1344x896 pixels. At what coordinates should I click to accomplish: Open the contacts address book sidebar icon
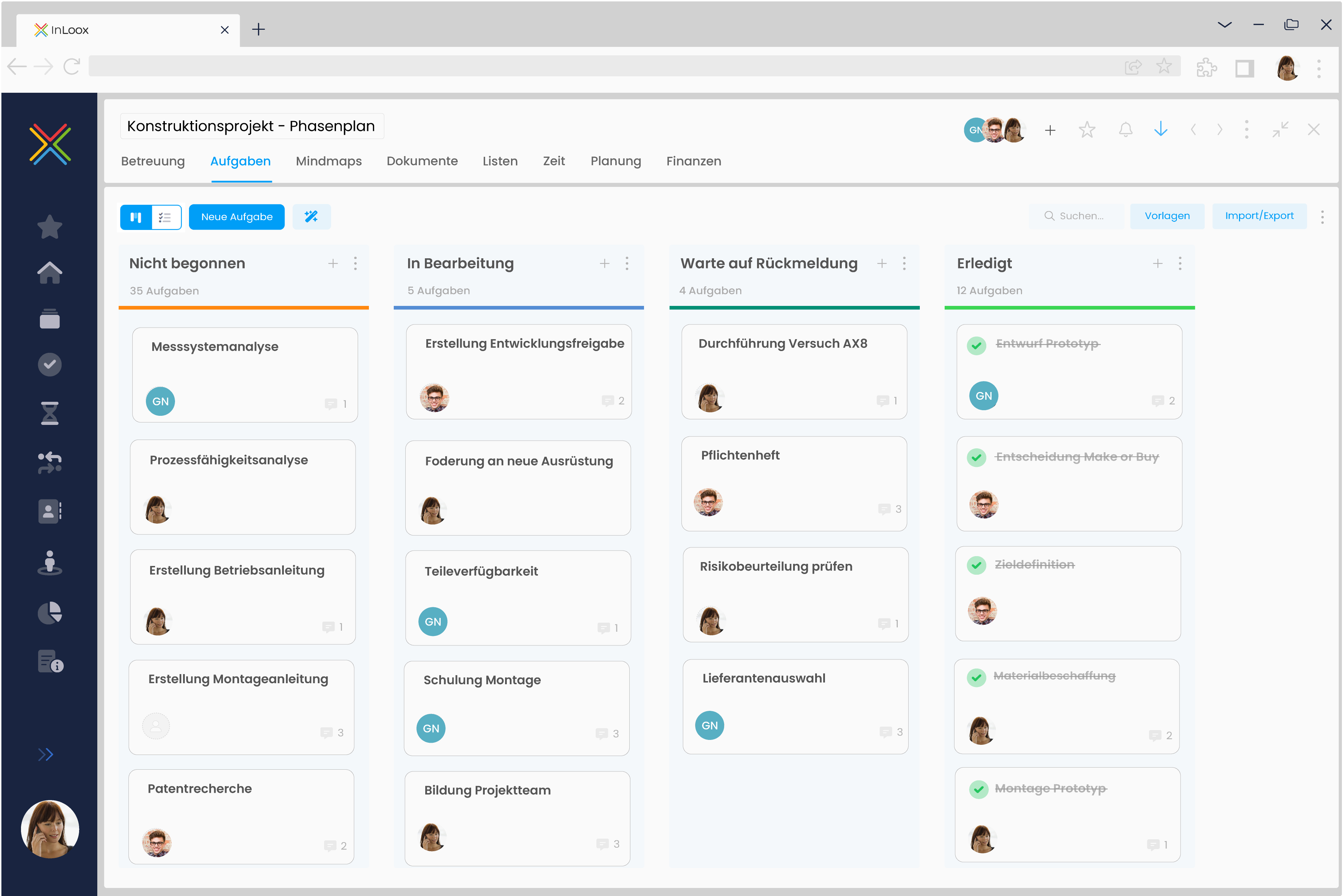50,511
